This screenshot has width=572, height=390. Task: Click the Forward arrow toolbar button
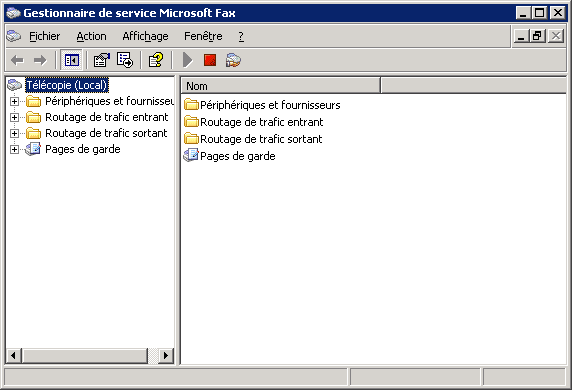[x=40, y=60]
